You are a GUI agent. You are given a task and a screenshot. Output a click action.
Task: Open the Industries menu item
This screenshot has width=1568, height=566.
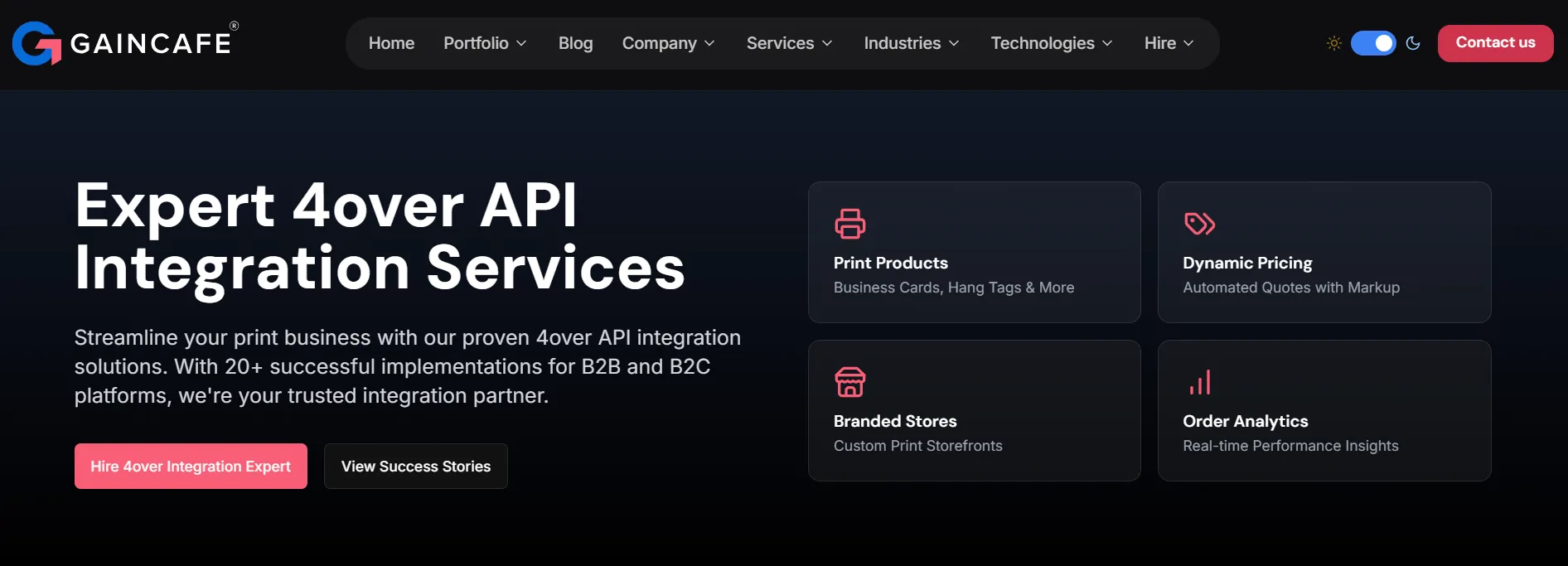(x=903, y=43)
